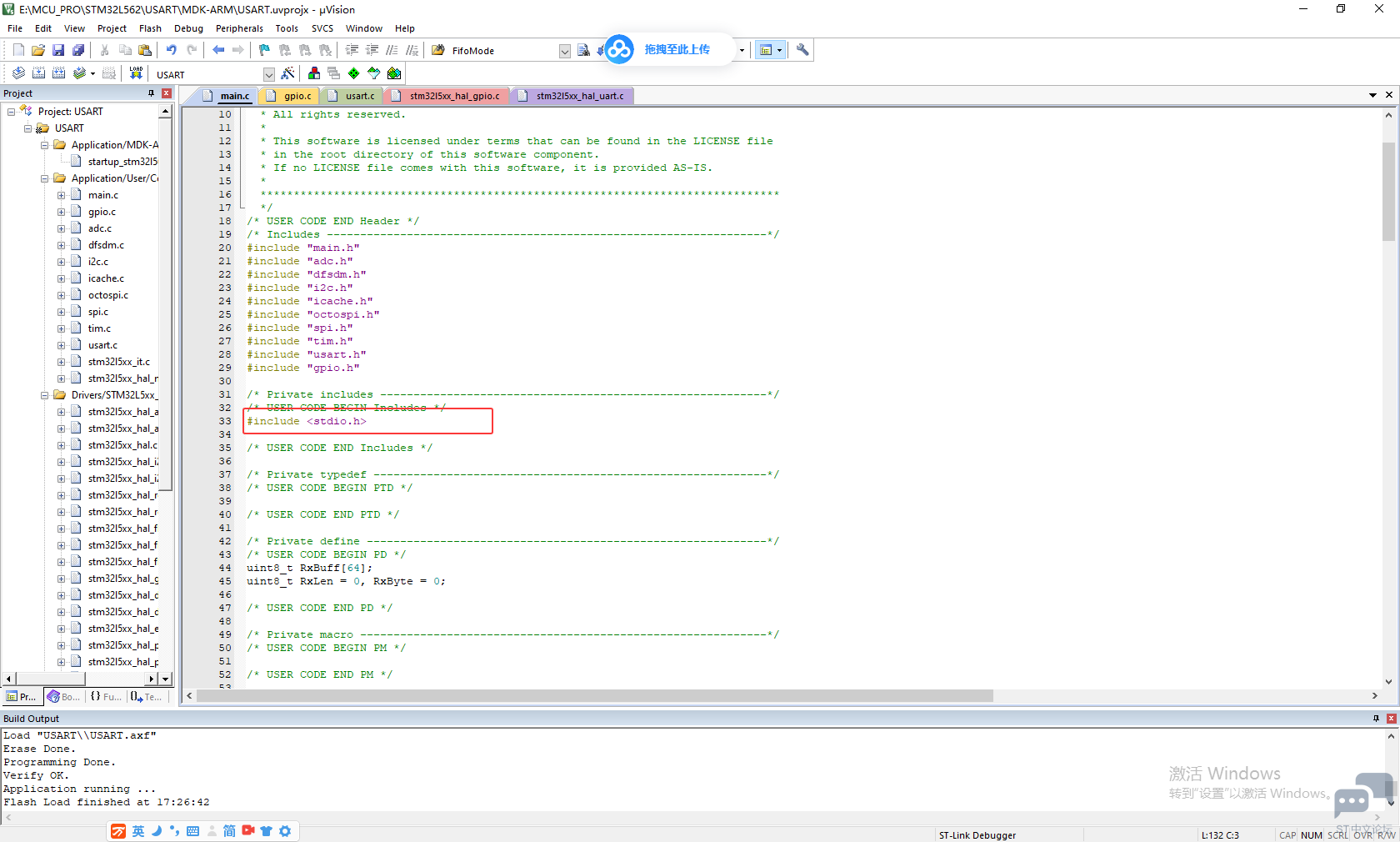Click the Save All icon
Viewport: 1400px width, 842px height.
[78, 50]
